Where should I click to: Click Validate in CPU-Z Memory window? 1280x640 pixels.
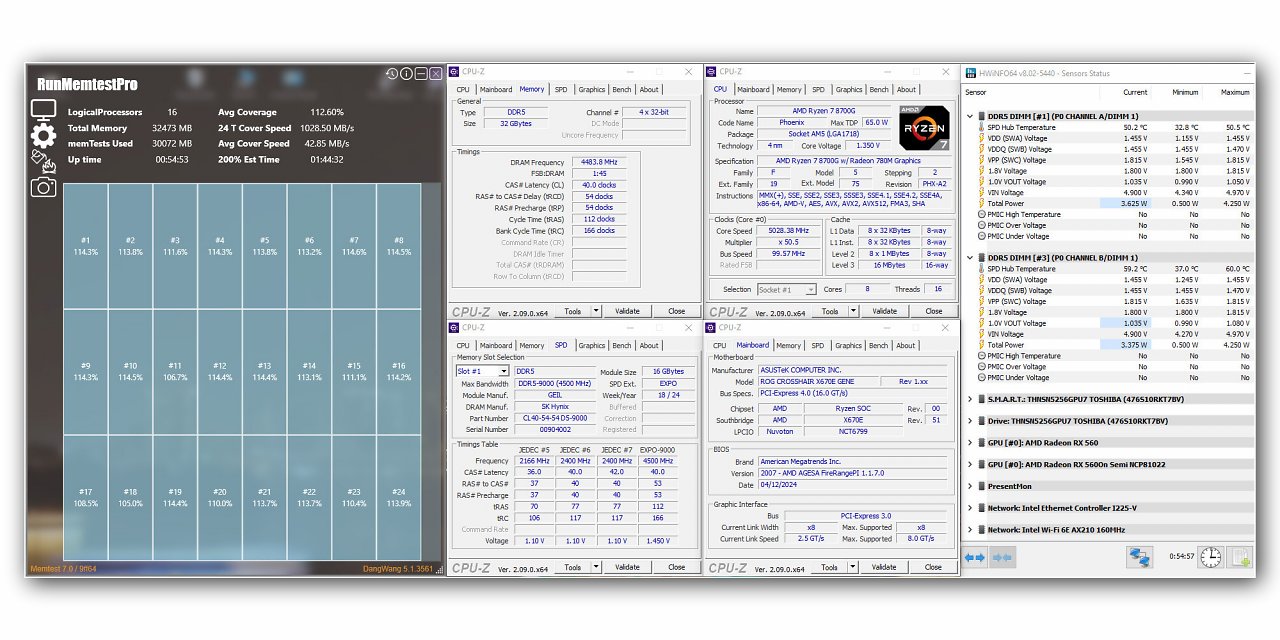[627, 311]
